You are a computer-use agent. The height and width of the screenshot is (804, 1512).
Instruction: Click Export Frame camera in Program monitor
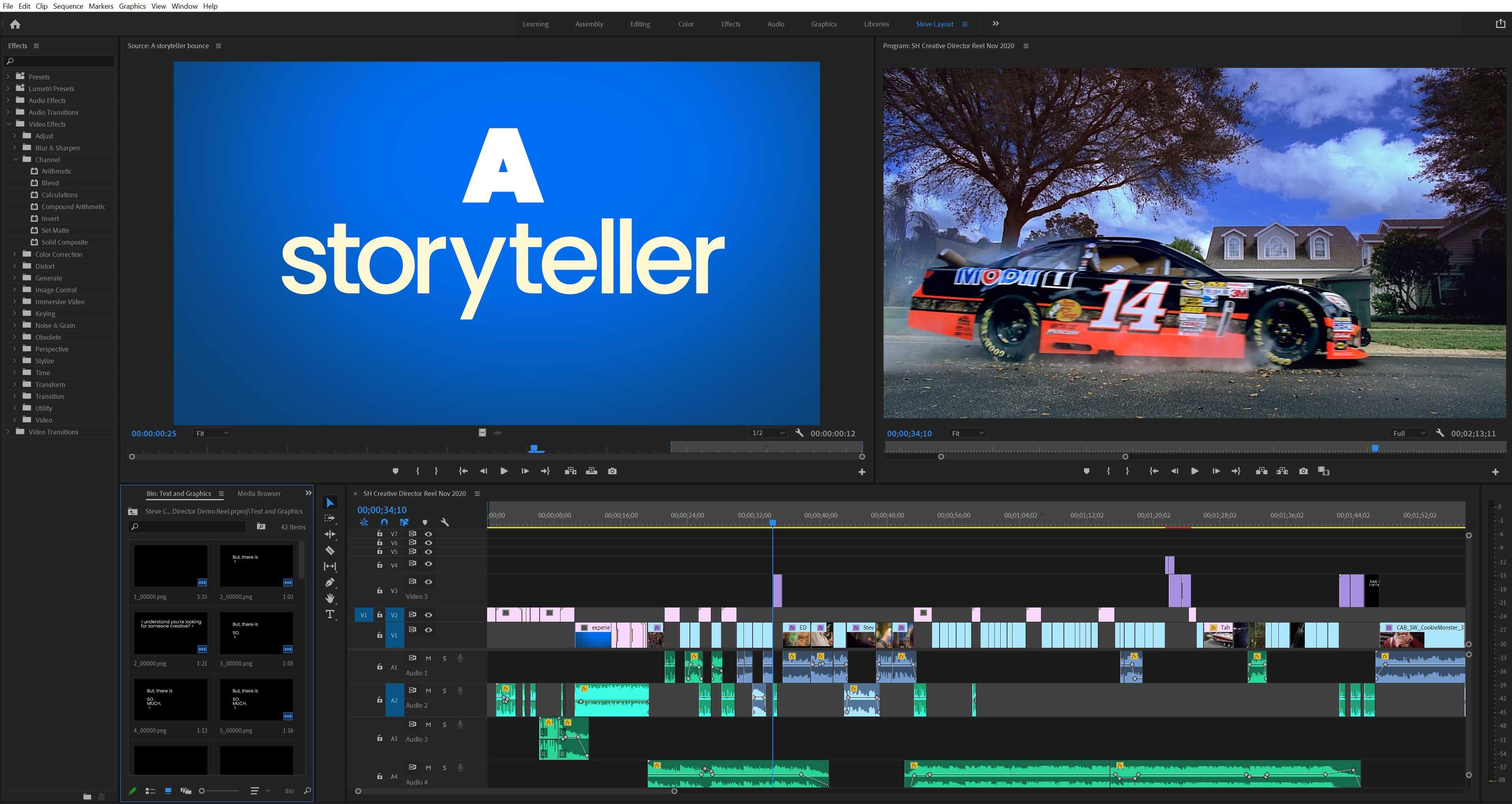coord(1303,471)
